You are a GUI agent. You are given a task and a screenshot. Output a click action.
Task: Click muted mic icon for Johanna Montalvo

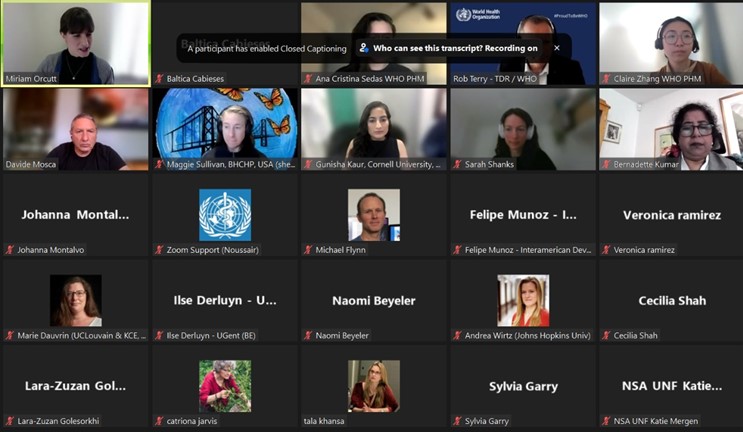(x=10, y=250)
